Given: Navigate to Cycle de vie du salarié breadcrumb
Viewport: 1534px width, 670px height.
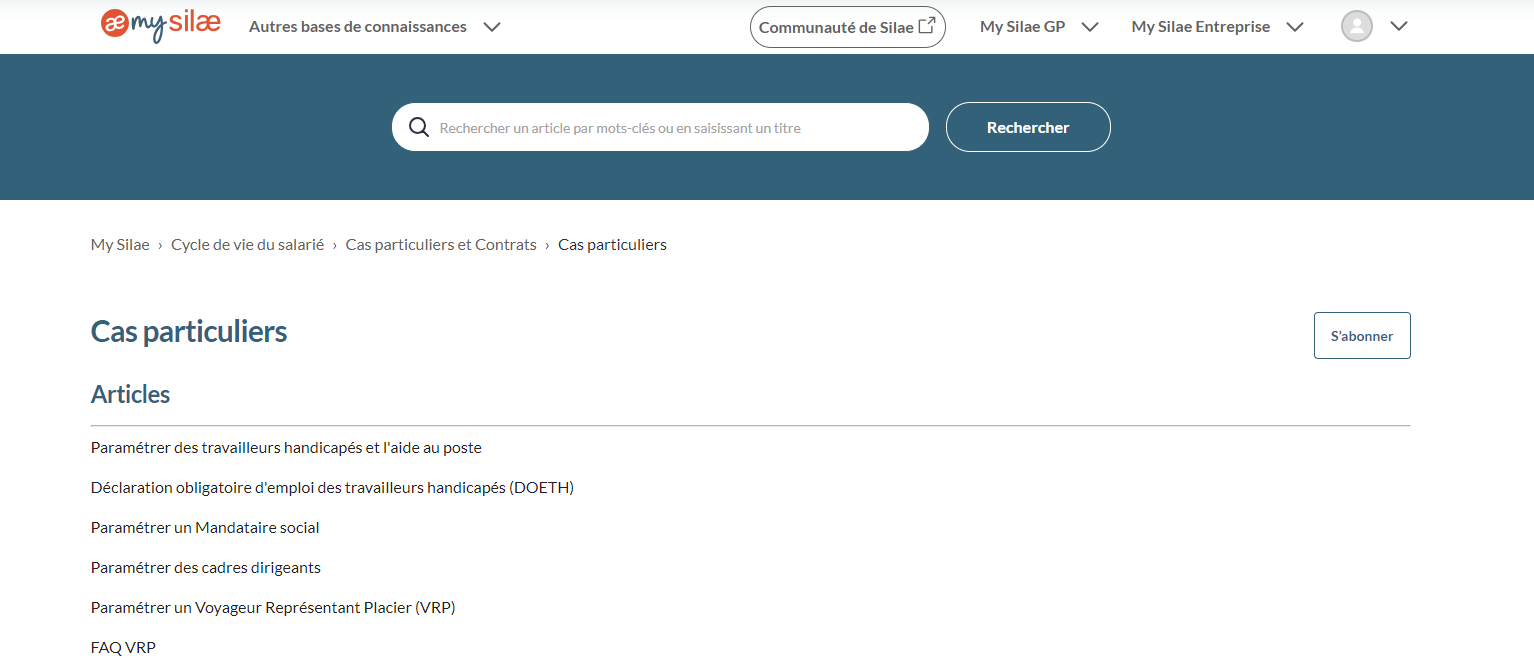Looking at the screenshot, I should (x=247, y=245).
